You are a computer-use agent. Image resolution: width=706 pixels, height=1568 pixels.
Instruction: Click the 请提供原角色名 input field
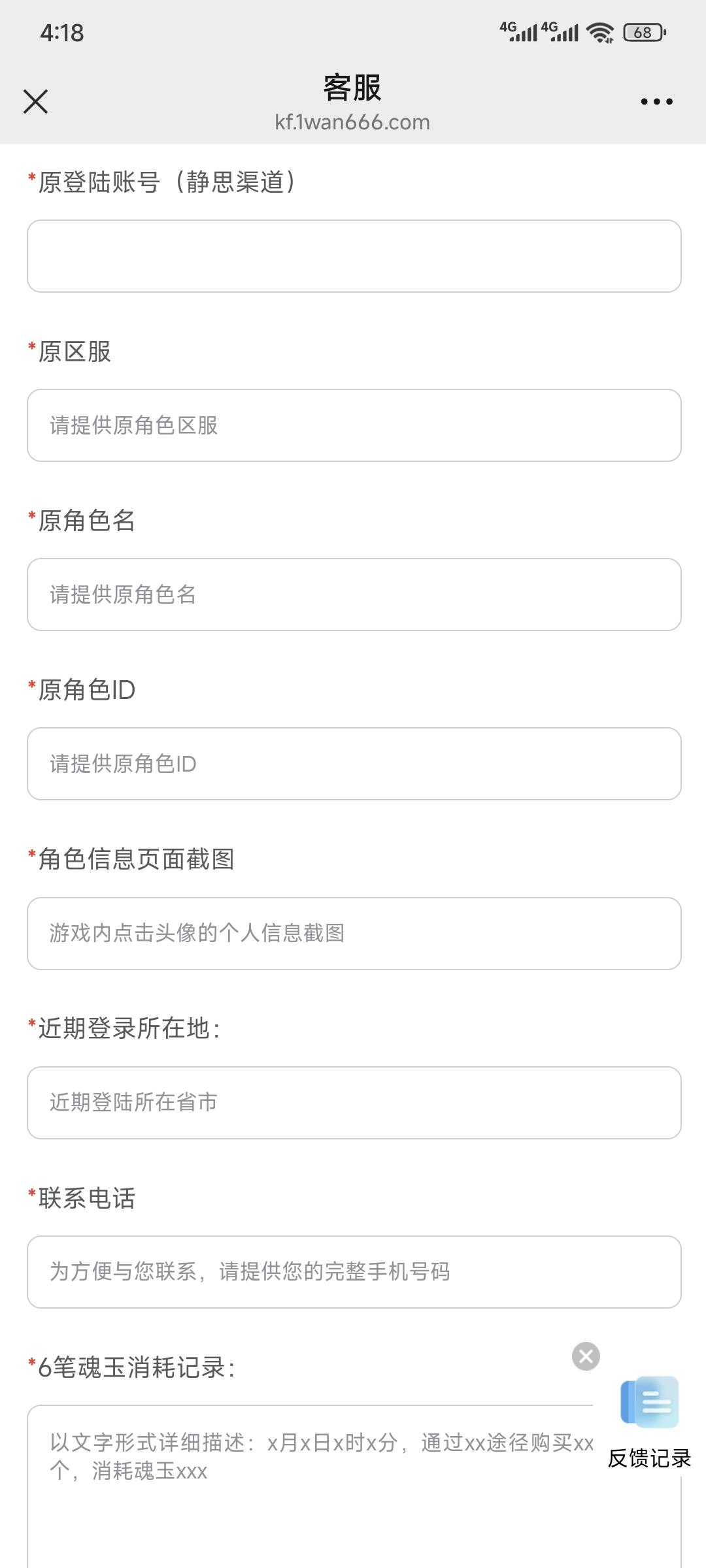(x=354, y=595)
